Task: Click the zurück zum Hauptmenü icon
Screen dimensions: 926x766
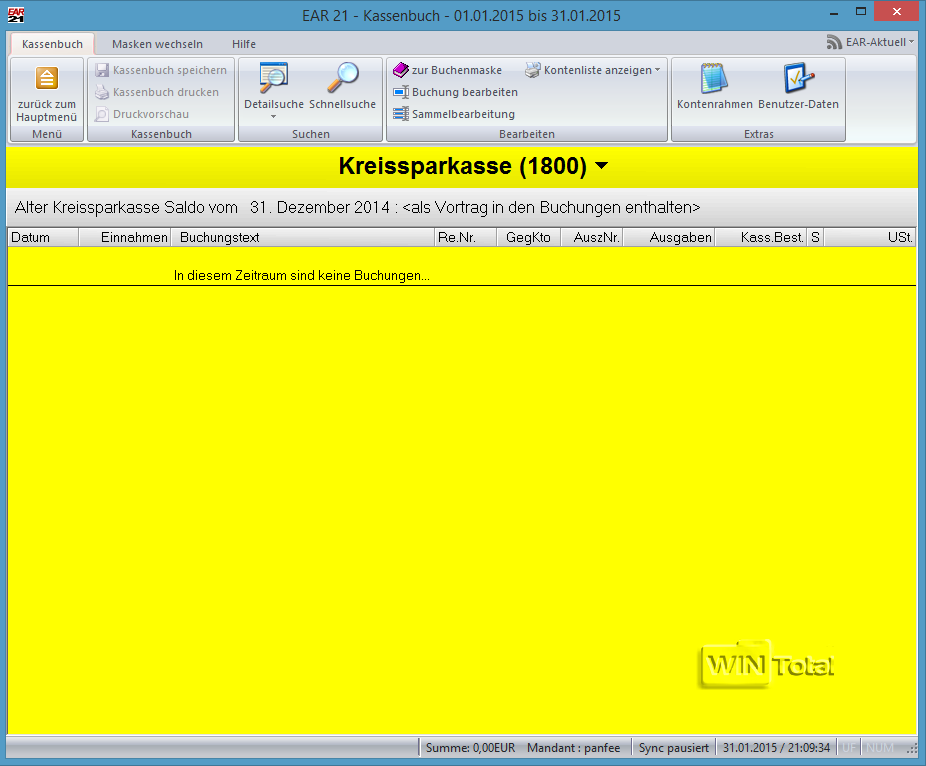Action: (x=47, y=78)
